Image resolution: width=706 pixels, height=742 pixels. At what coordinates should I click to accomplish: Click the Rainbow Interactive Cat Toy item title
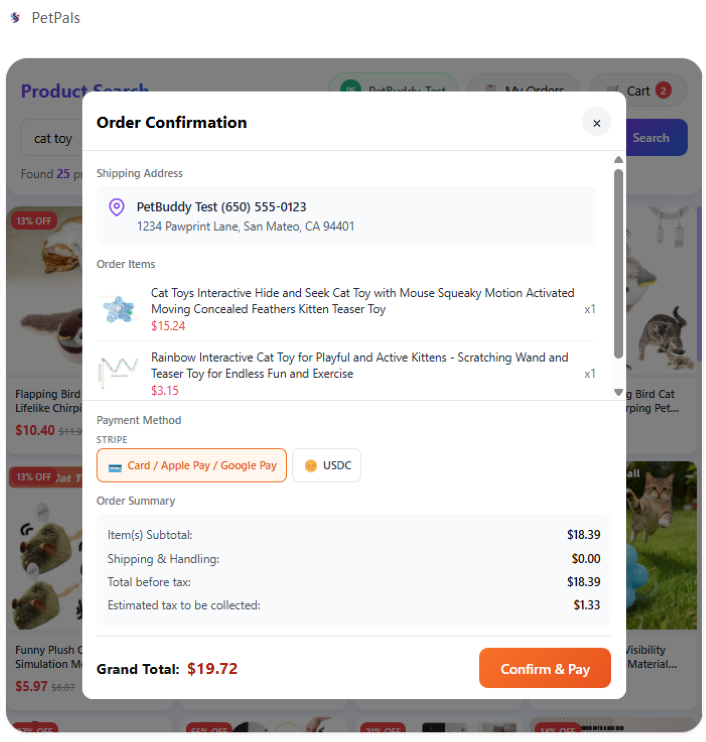[359, 365]
